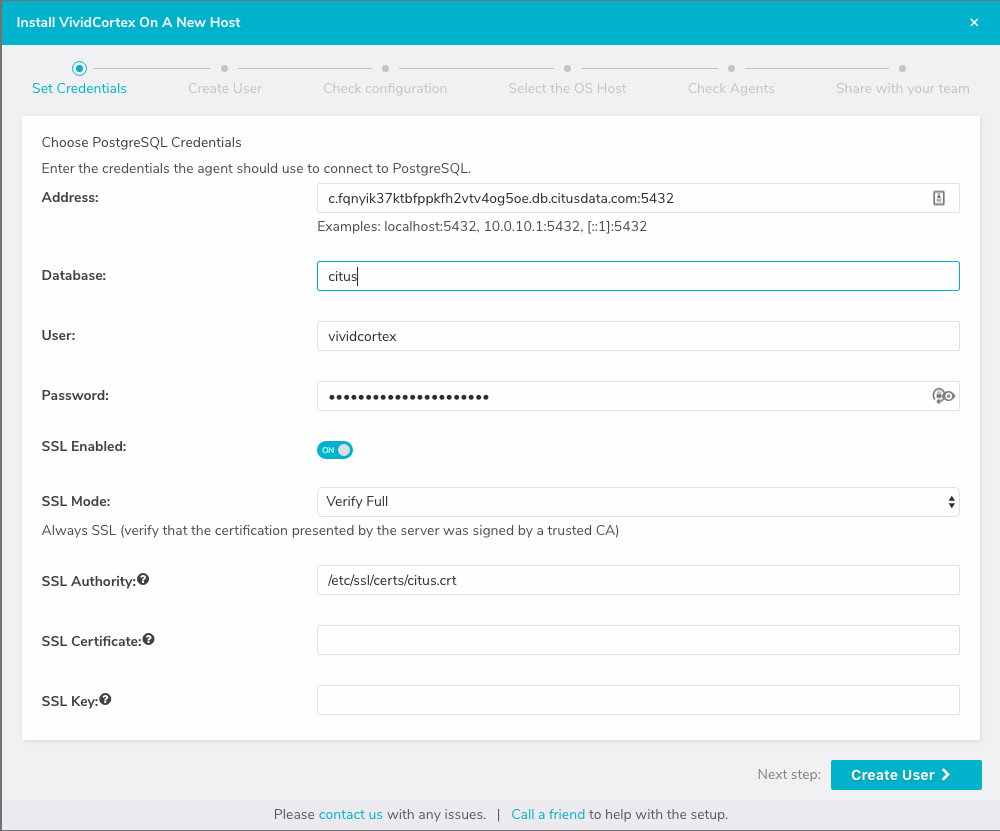Image resolution: width=1000 pixels, height=831 pixels.
Task: Go to the Check Agents step
Action: coord(731,89)
